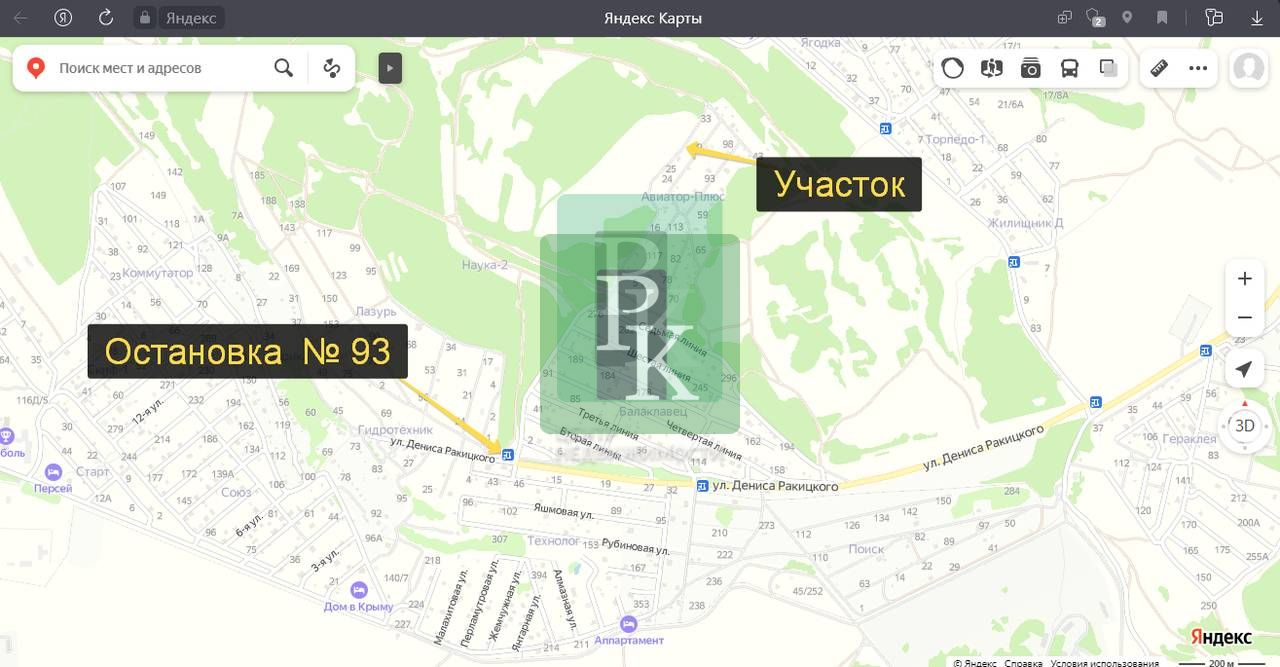Click the Лазурь map label
The width and height of the screenshot is (1280, 667).
(376, 311)
